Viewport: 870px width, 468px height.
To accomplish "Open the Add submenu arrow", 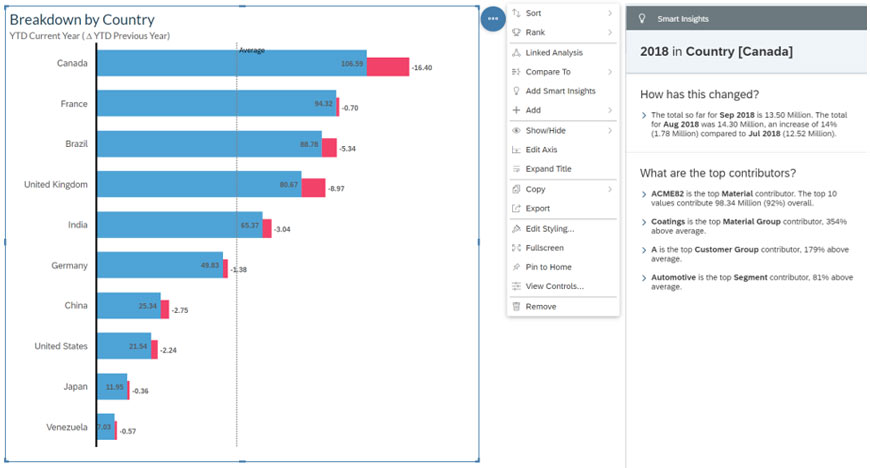I will click(x=610, y=110).
